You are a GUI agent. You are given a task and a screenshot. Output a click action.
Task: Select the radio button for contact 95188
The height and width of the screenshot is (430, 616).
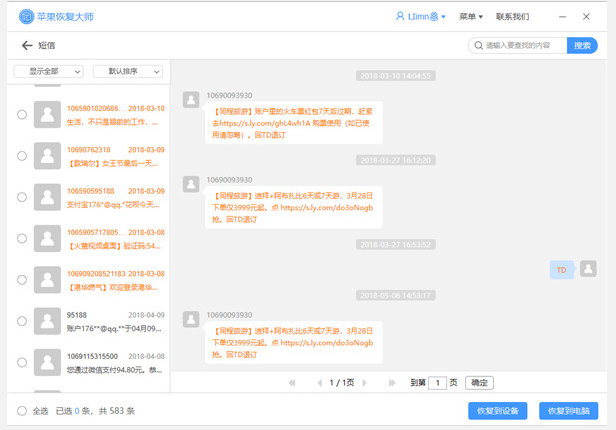[22, 321]
